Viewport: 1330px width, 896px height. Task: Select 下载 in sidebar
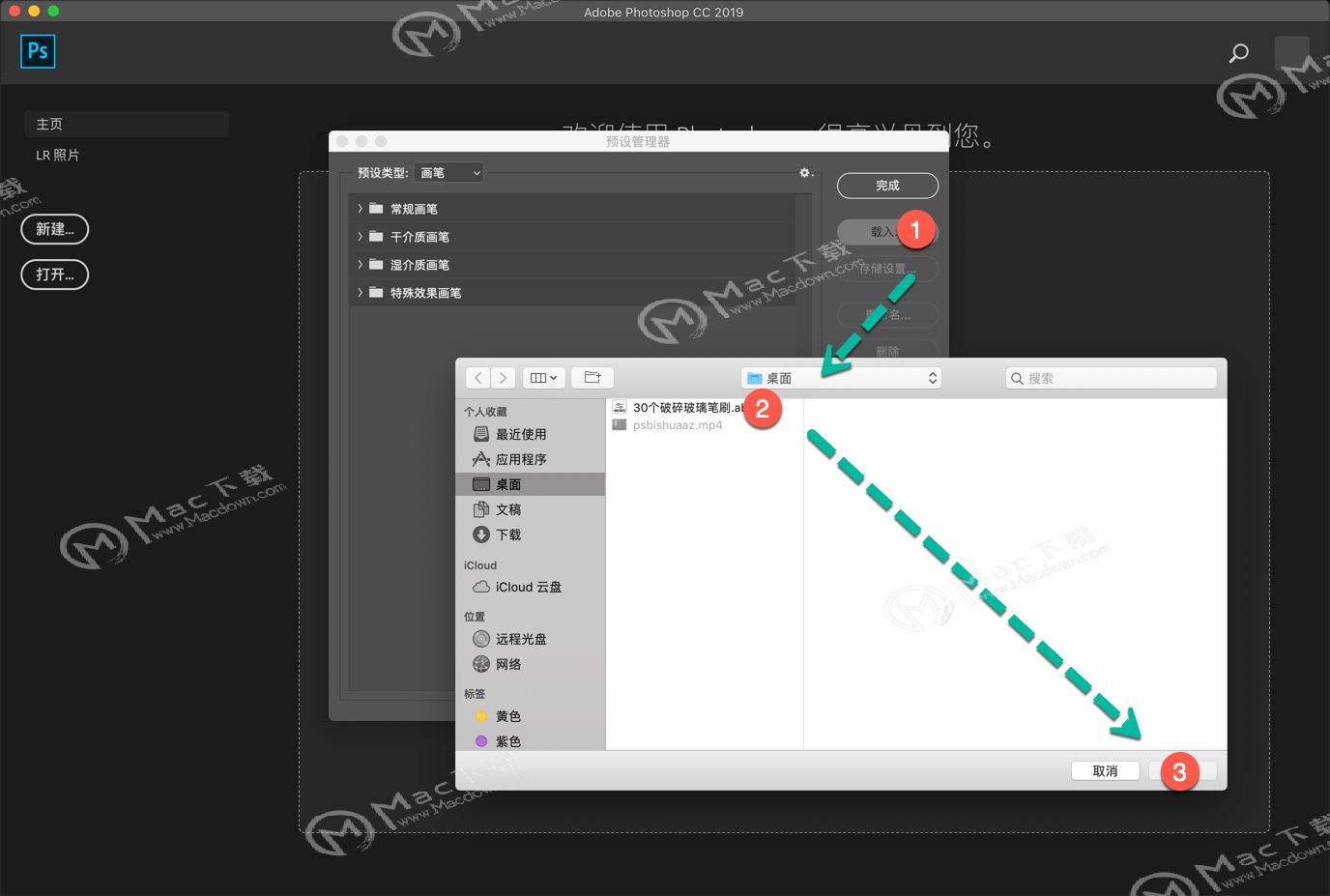pyautogui.click(x=530, y=535)
